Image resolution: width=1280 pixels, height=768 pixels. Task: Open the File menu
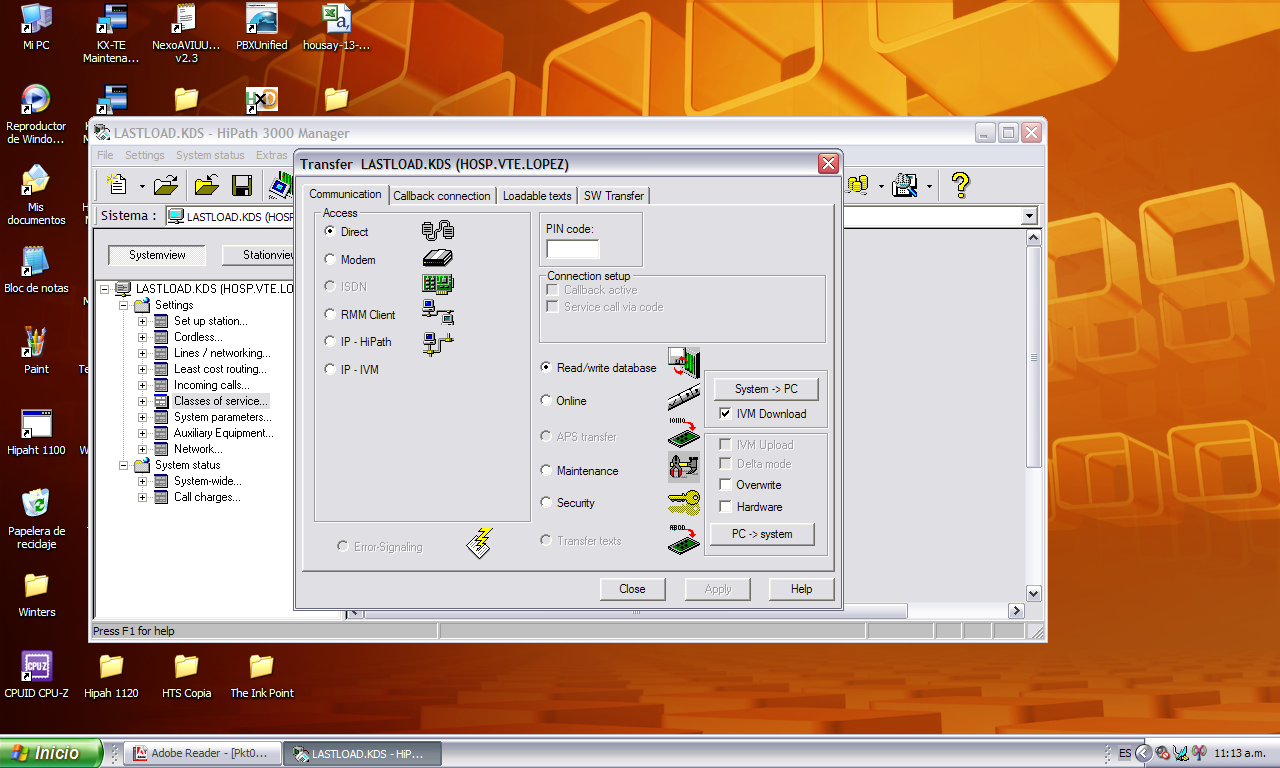click(x=105, y=155)
